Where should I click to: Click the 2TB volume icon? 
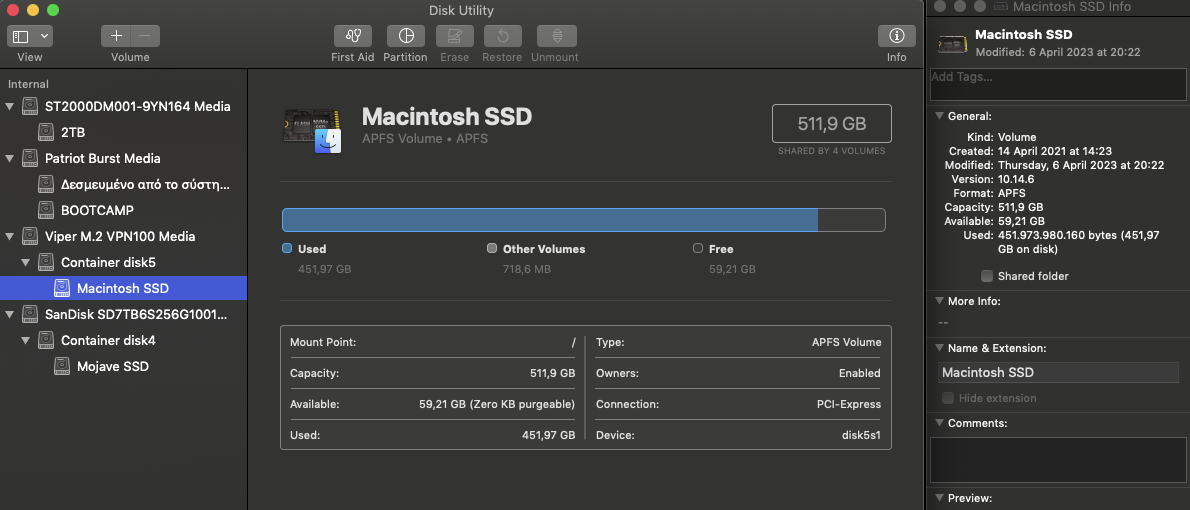[x=46, y=132]
